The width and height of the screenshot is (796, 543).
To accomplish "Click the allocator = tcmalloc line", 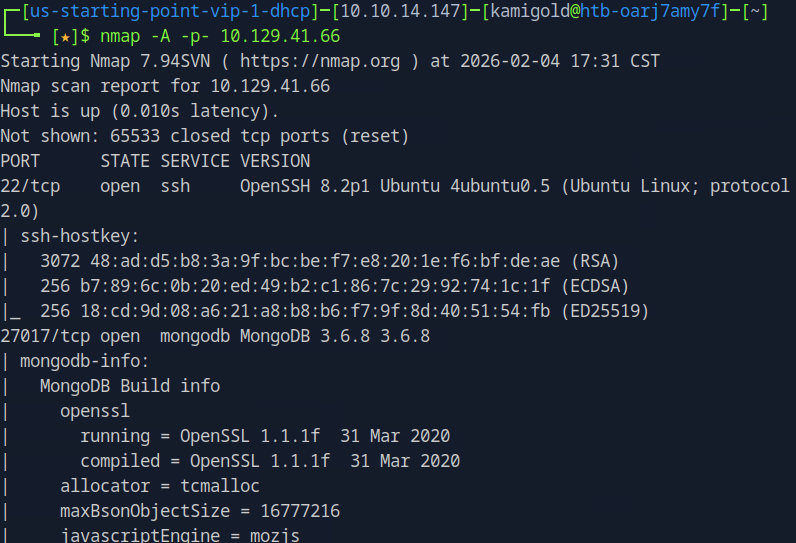I will point(159,486).
